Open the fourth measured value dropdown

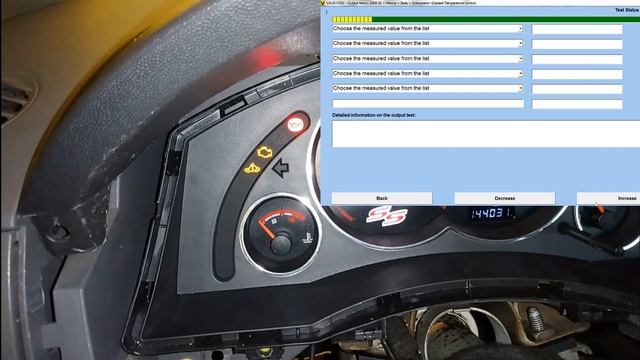tap(427, 73)
